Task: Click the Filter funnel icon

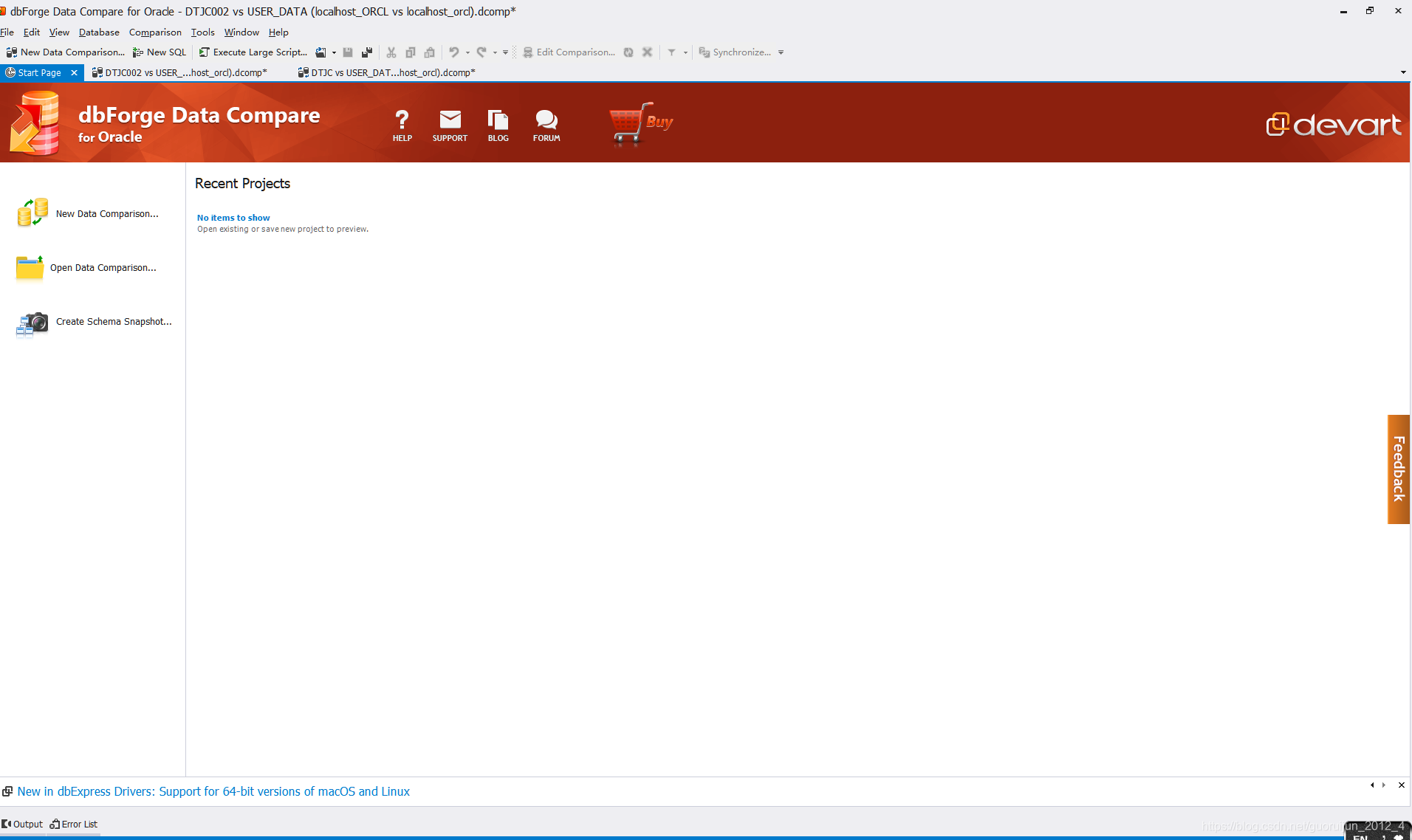Action: (672, 52)
